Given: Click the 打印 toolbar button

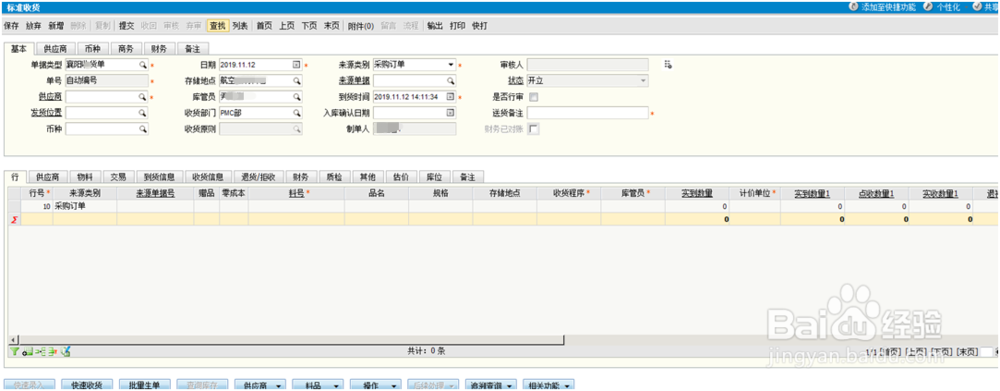Looking at the screenshot, I should 457,26.
